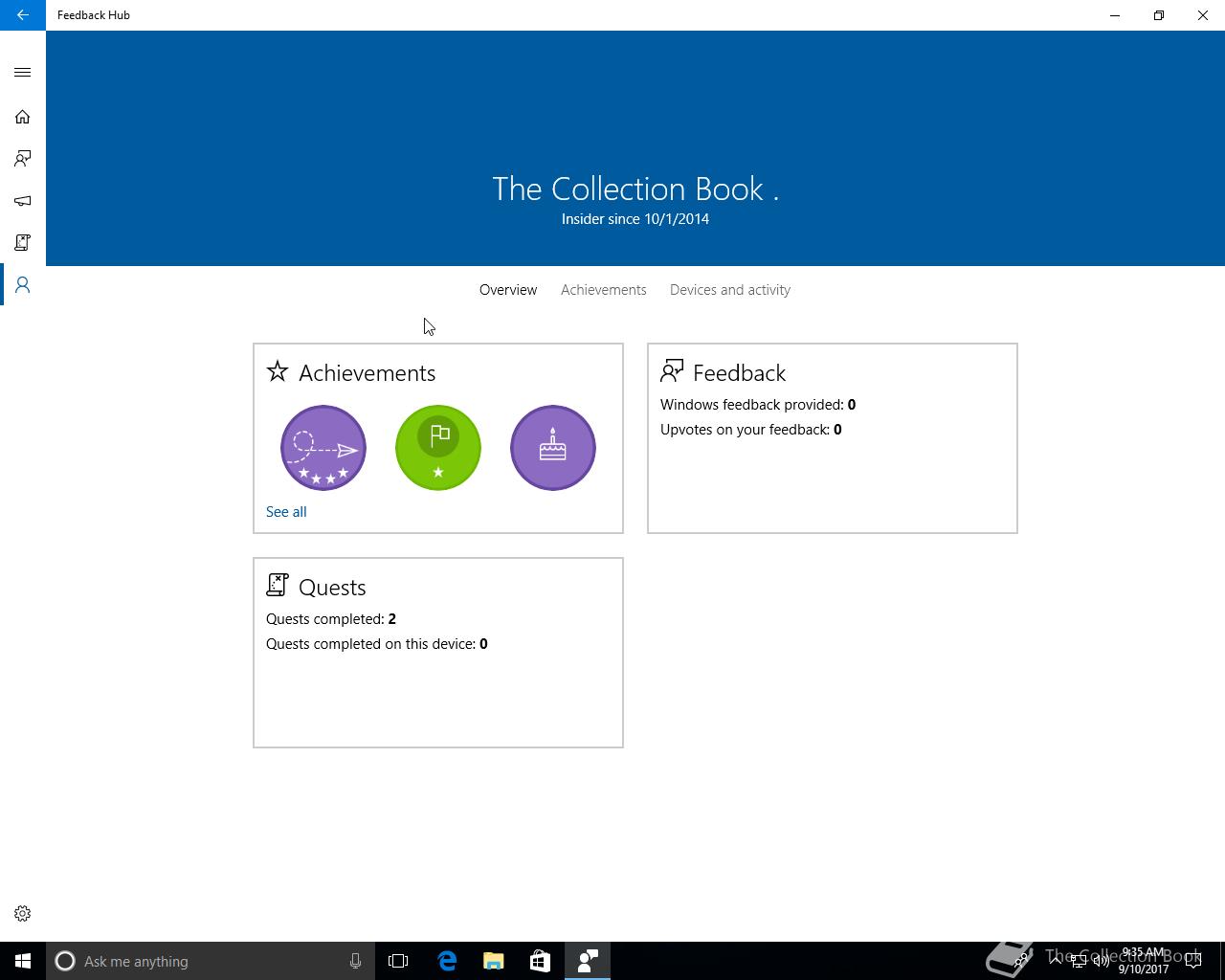Click the Quests completed: 2 text
This screenshot has height=980, width=1225.
331,619
